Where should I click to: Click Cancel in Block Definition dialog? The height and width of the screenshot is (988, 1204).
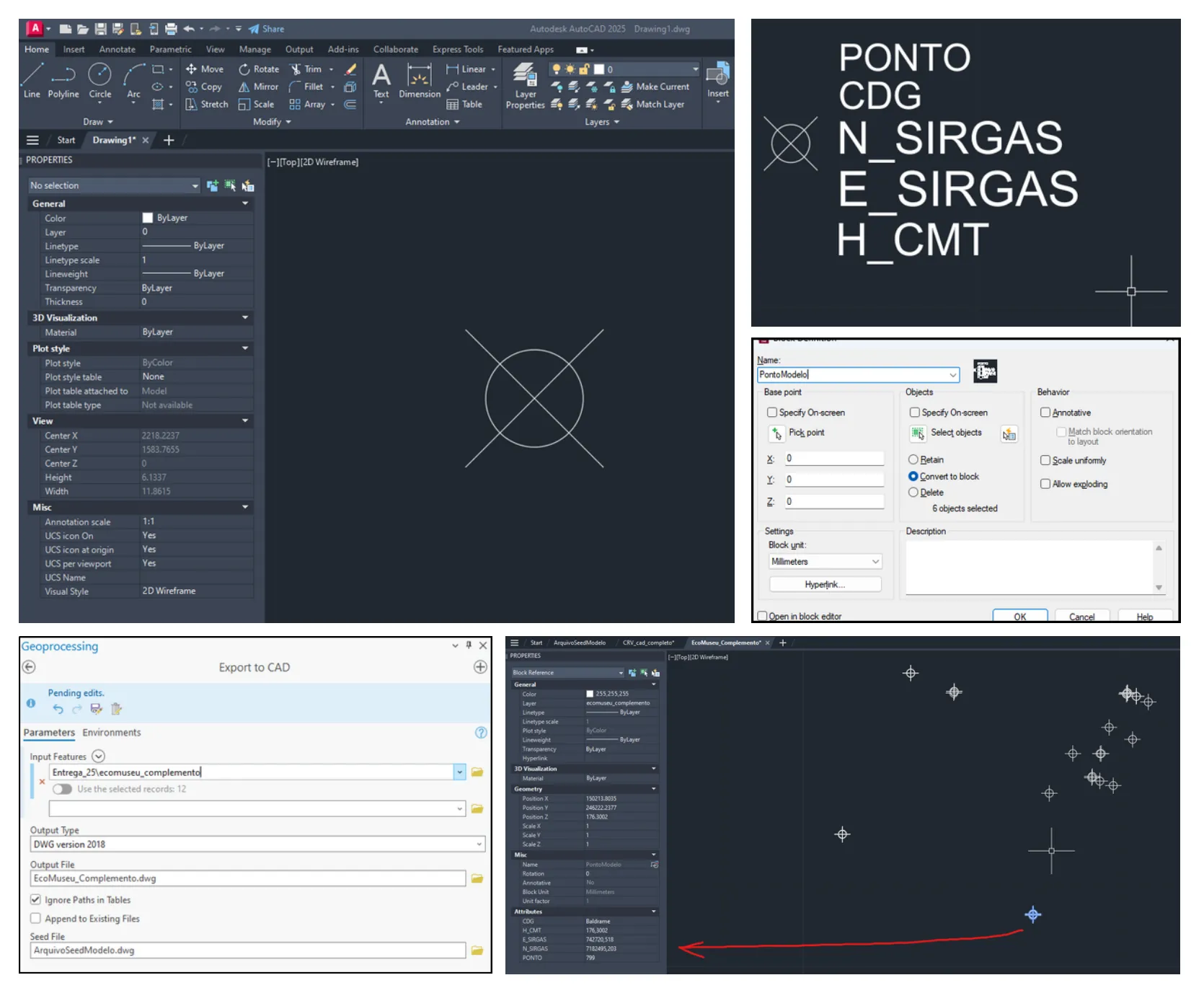pos(1081,616)
